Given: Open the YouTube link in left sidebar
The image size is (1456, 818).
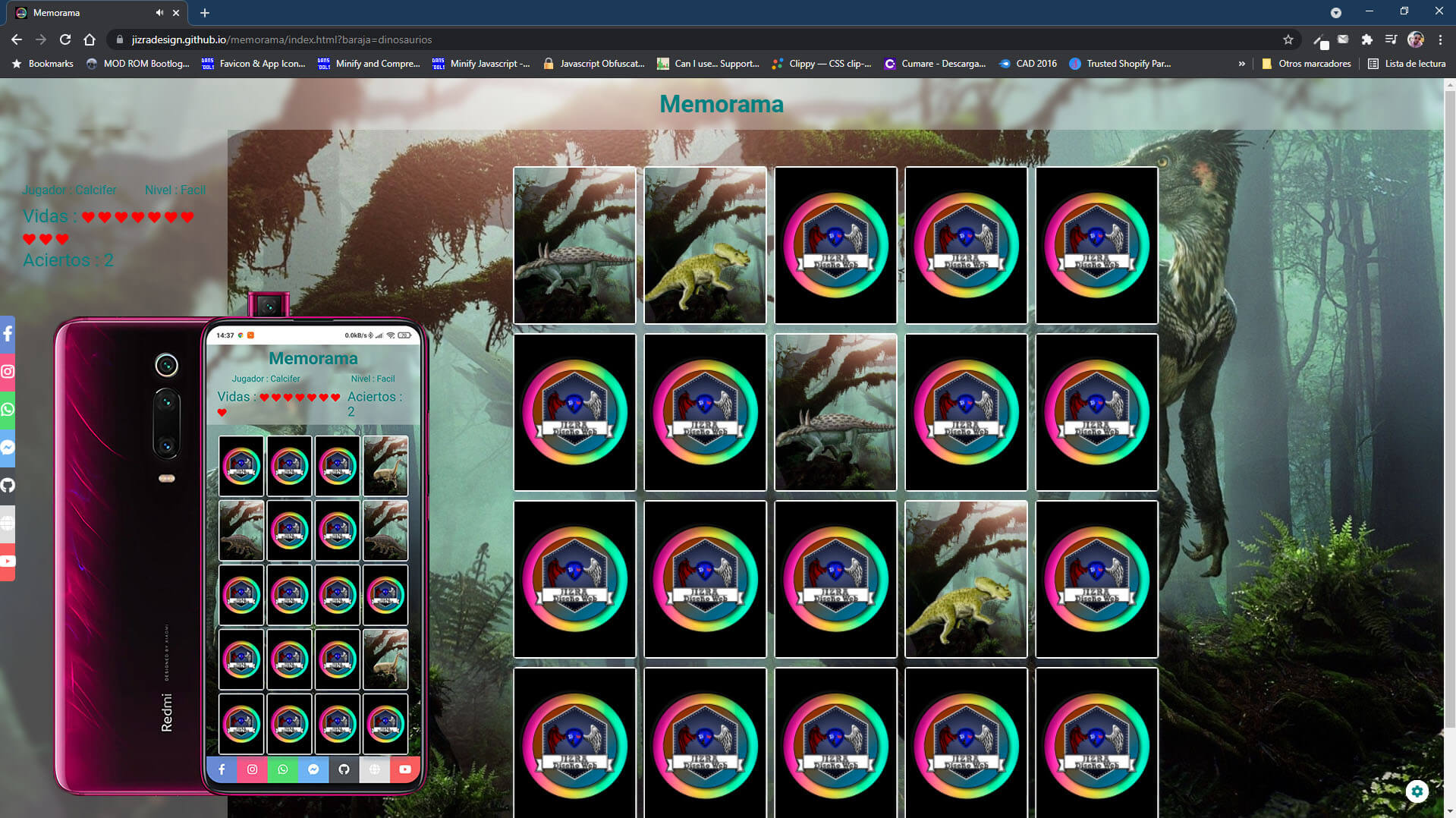Looking at the screenshot, I should pyautogui.click(x=8, y=562).
